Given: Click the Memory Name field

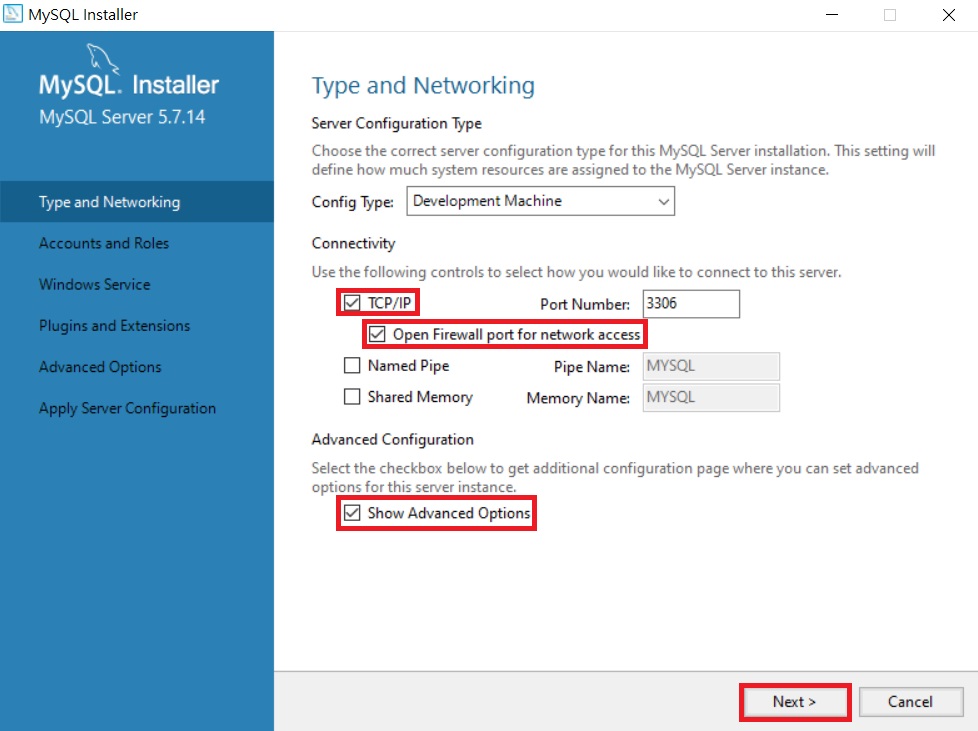Looking at the screenshot, I should (711, 397).
